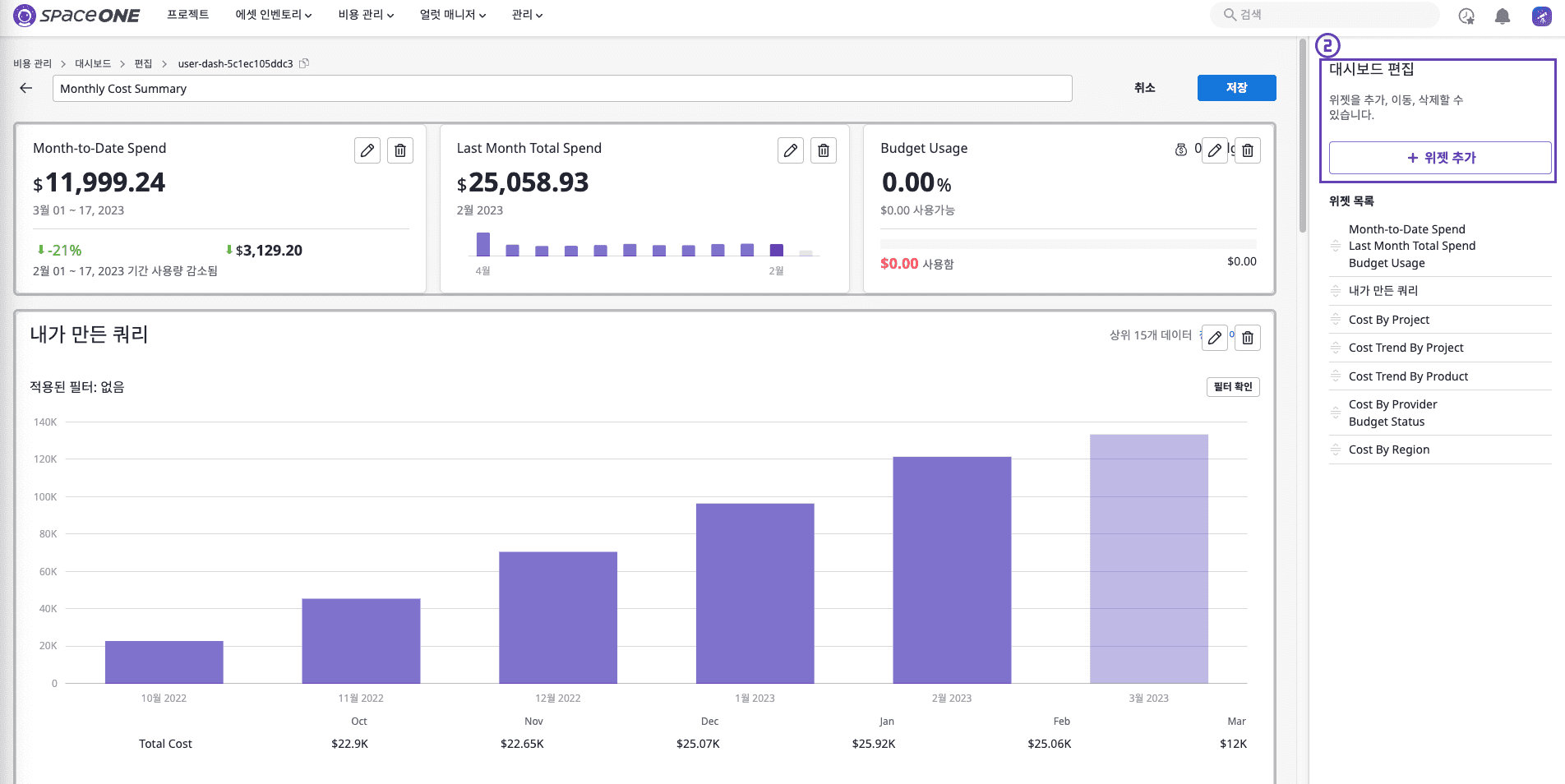The height and width of the screenshot is (784, 1565).
Task: Edit the Last Month Total Spend widget
Action: pos(791,150)
